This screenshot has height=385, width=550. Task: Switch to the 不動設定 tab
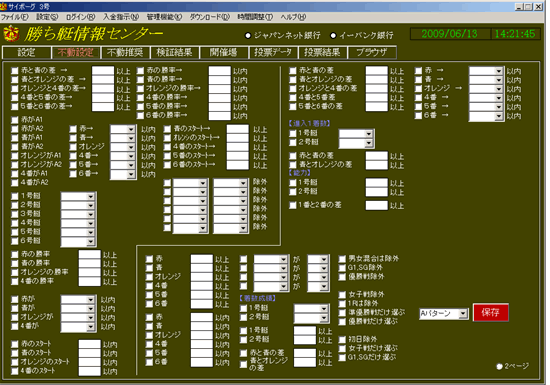pyautogui.click(x=76, y=53)
